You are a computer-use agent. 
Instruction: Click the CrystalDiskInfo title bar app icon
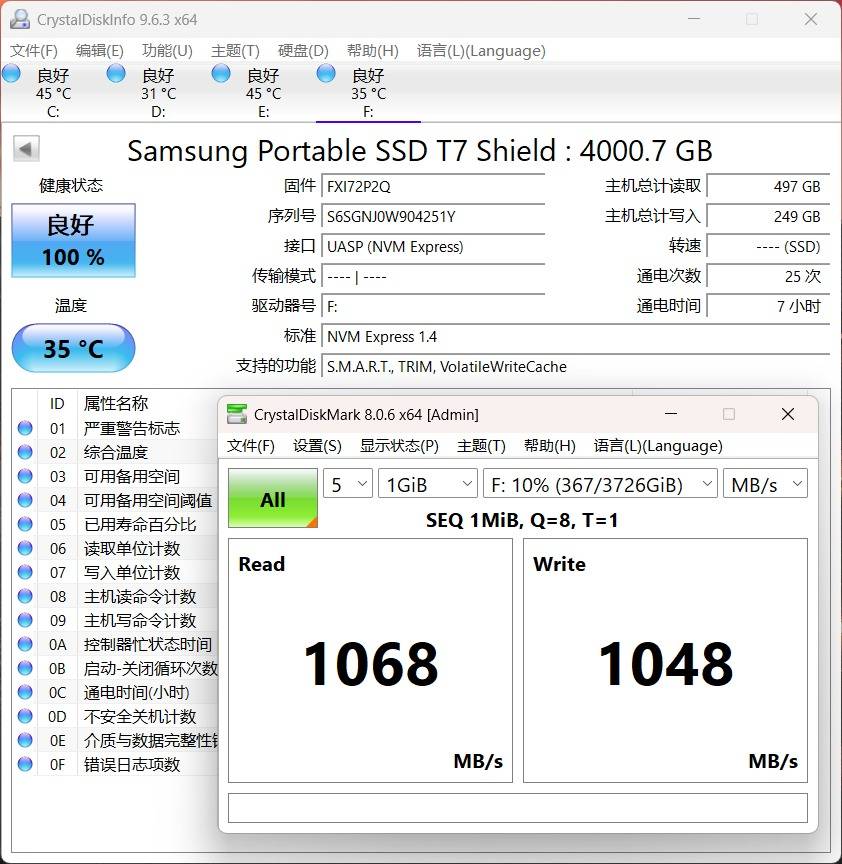click(19, 19)
